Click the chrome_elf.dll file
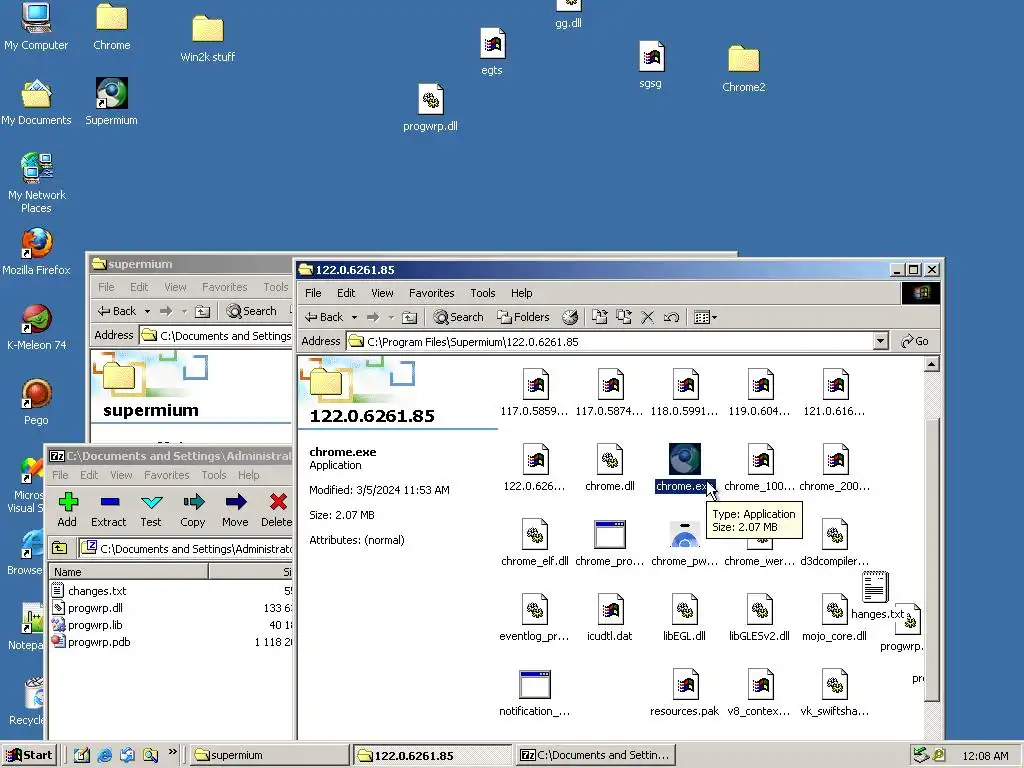1024x768 pixels. (x=535, y=534)
